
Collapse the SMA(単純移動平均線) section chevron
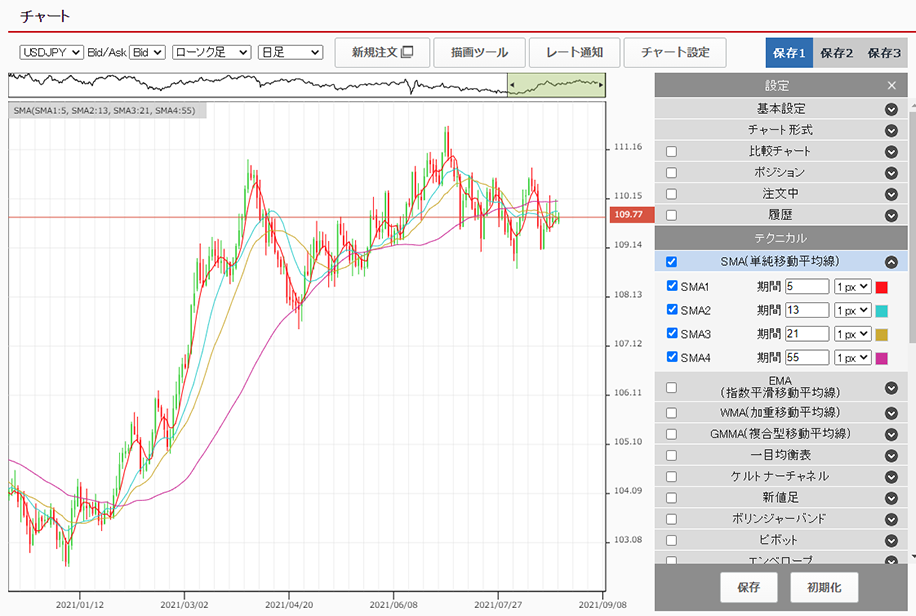(891, 262)
